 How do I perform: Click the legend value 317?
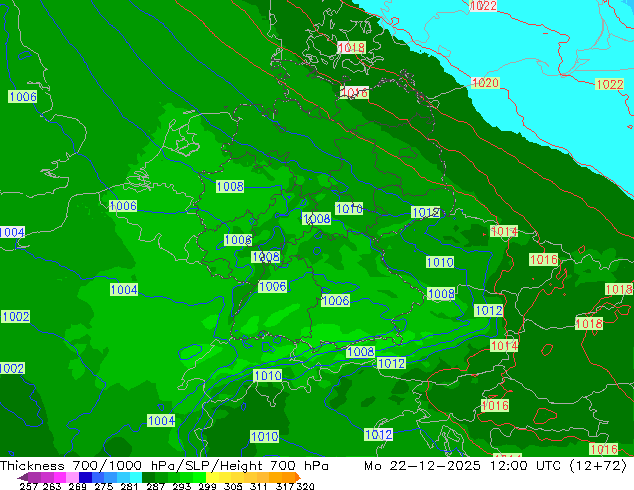(285, 486)
